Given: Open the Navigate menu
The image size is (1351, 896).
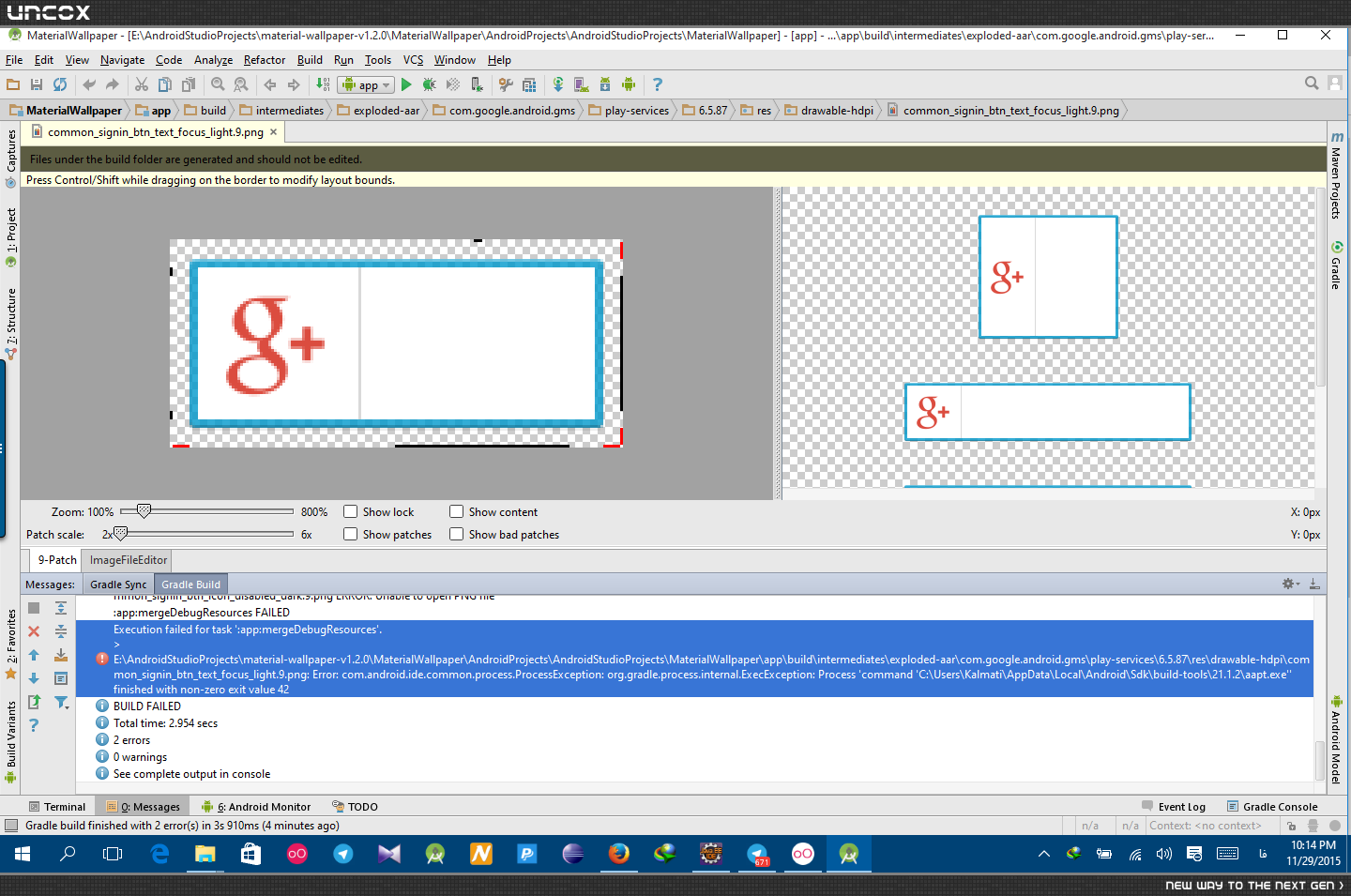Looking at the screenshot, I should [x=123, y=60].
